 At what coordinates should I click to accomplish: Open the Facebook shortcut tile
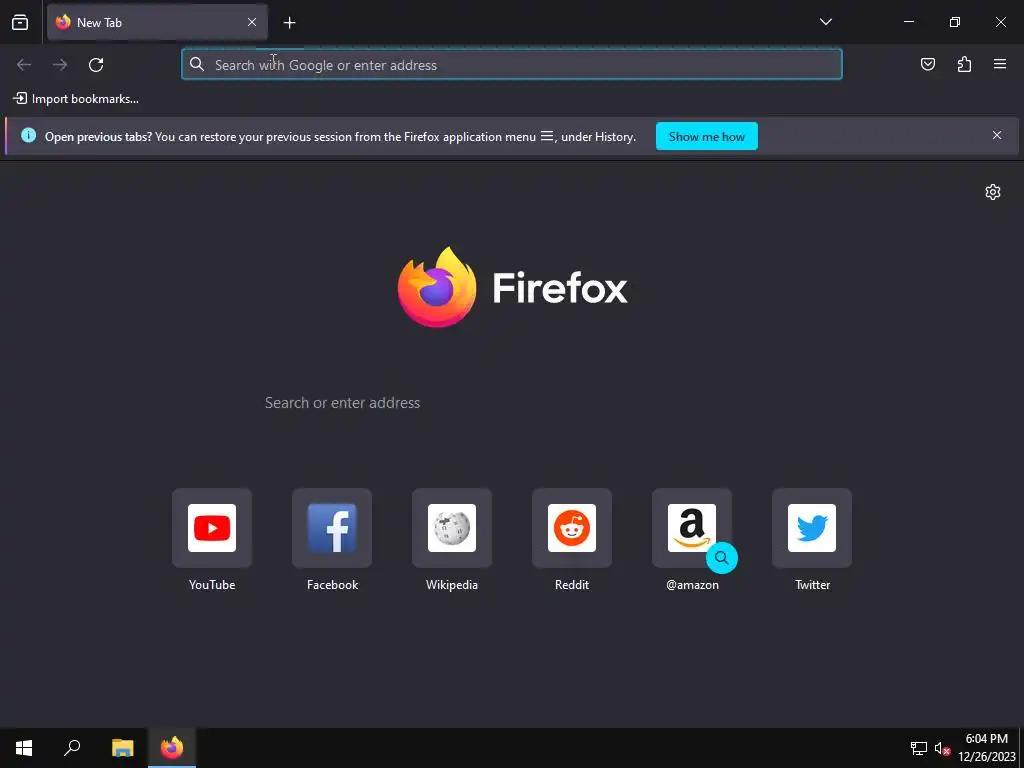pyautogui.click(x=332, y=528)
